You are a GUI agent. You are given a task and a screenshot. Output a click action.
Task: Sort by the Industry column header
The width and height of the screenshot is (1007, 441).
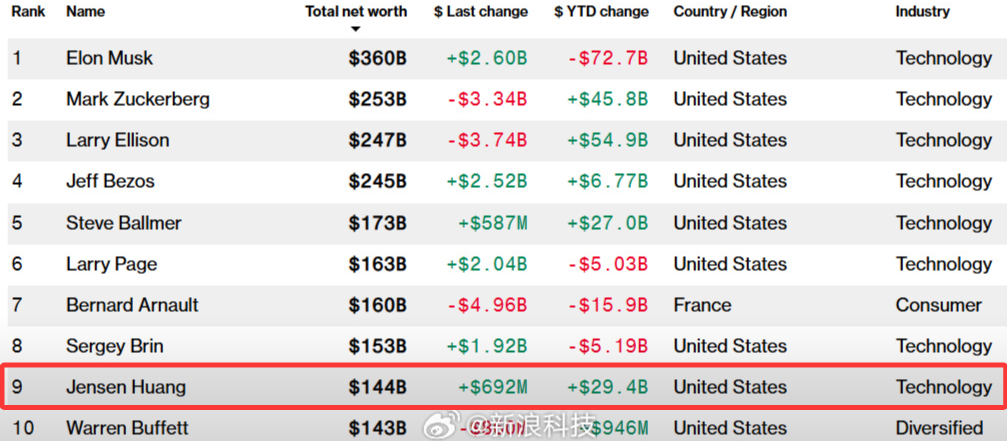pyautogui.click(x=923, y=12)
